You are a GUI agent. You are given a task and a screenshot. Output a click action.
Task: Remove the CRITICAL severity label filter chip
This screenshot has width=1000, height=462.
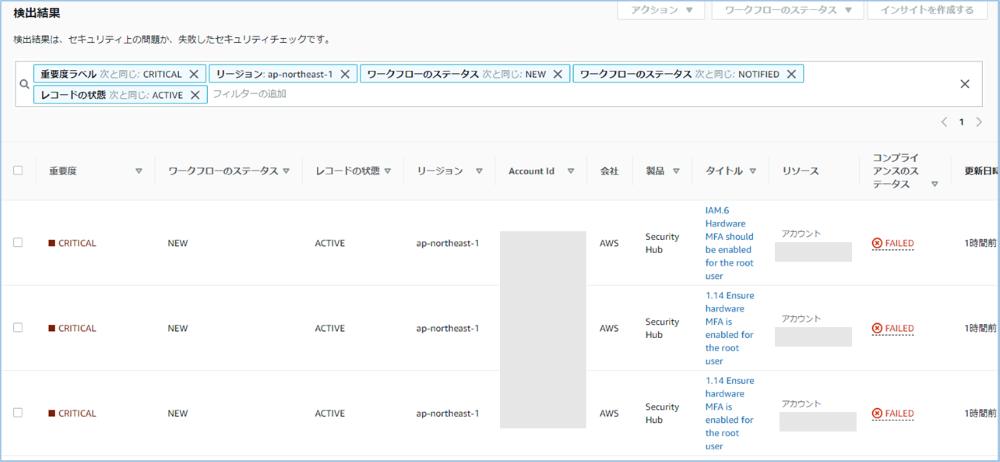tap(194, 74)
